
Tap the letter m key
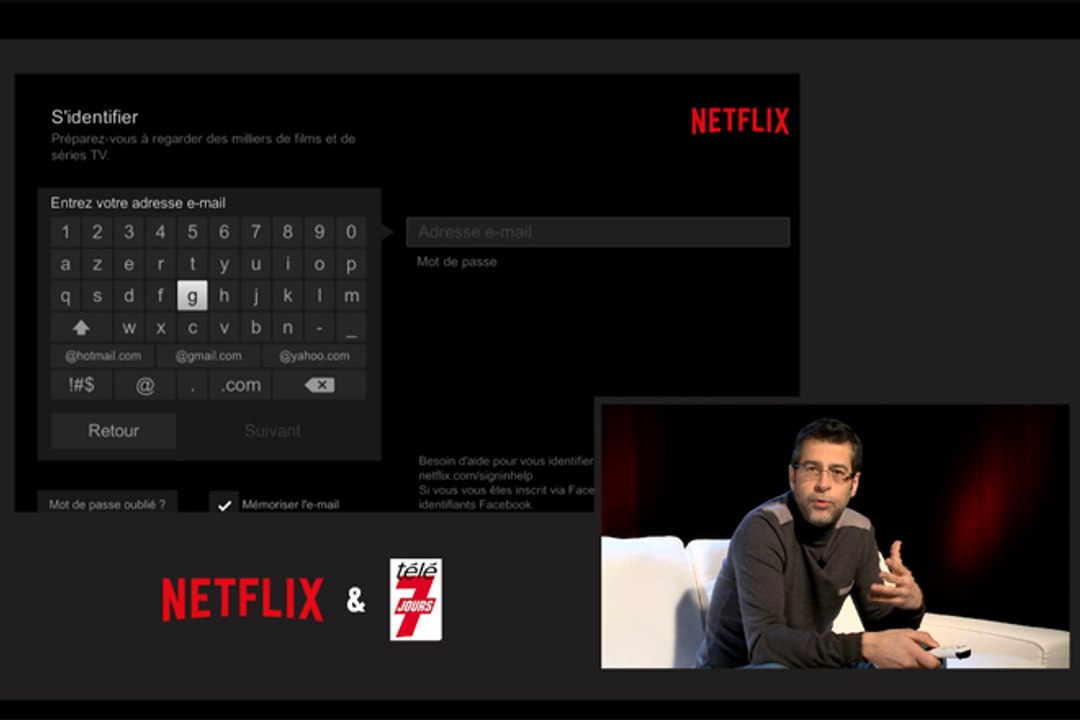point(351,296)
